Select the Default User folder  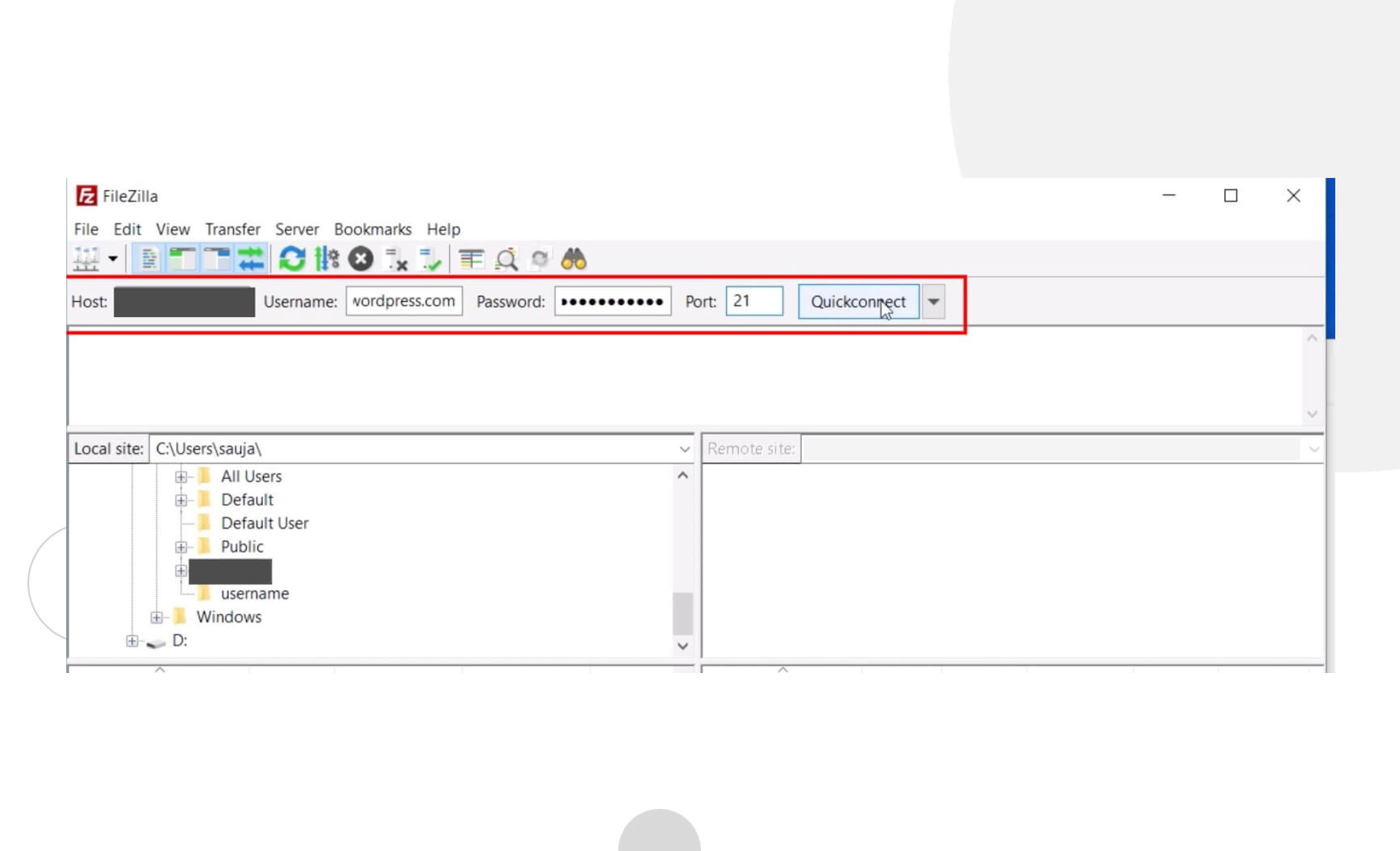(264, 523)
